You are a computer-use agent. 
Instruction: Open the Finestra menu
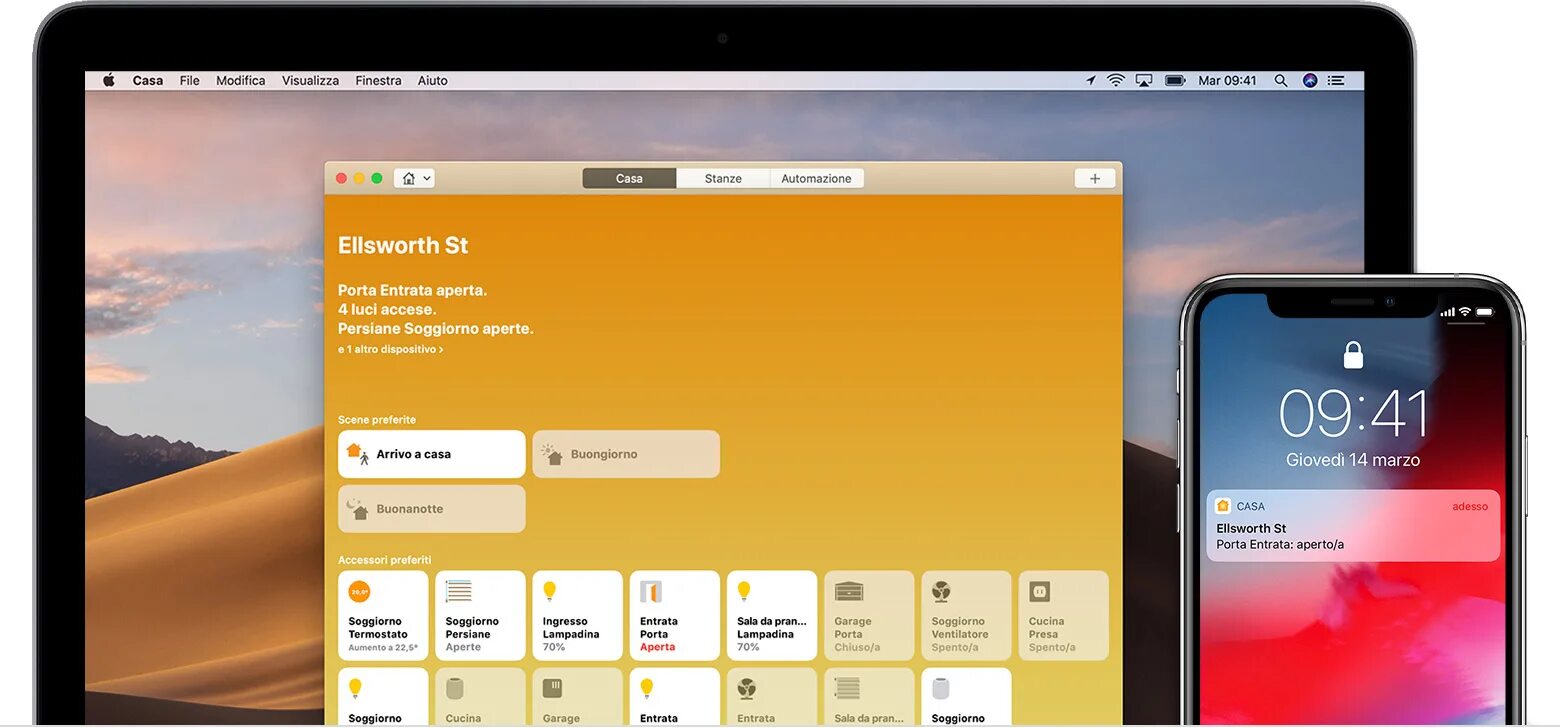(x=378, y=80)
